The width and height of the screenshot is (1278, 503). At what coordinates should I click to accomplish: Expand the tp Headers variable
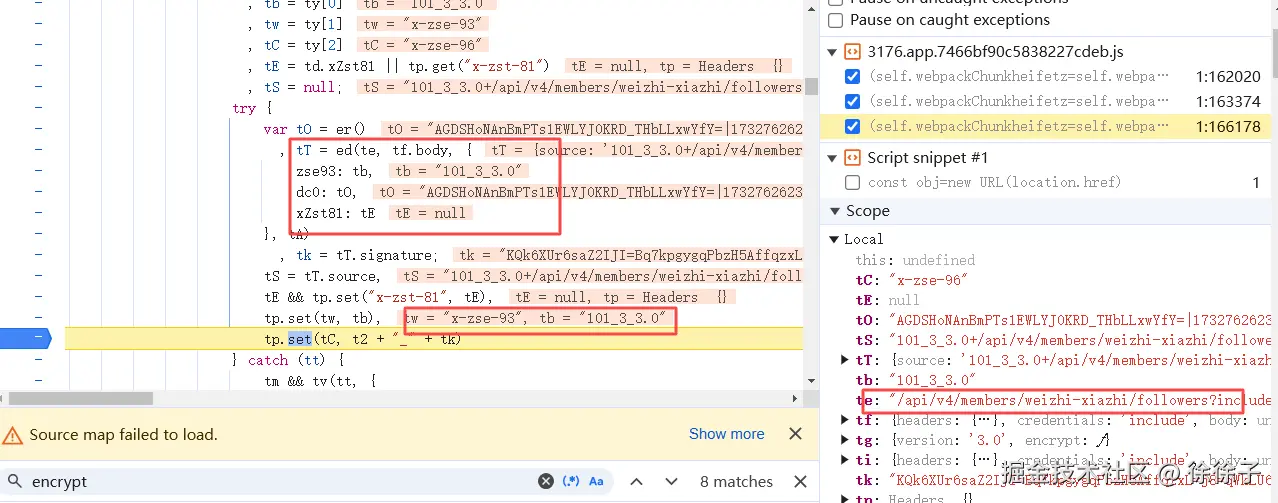coord(847,499)
